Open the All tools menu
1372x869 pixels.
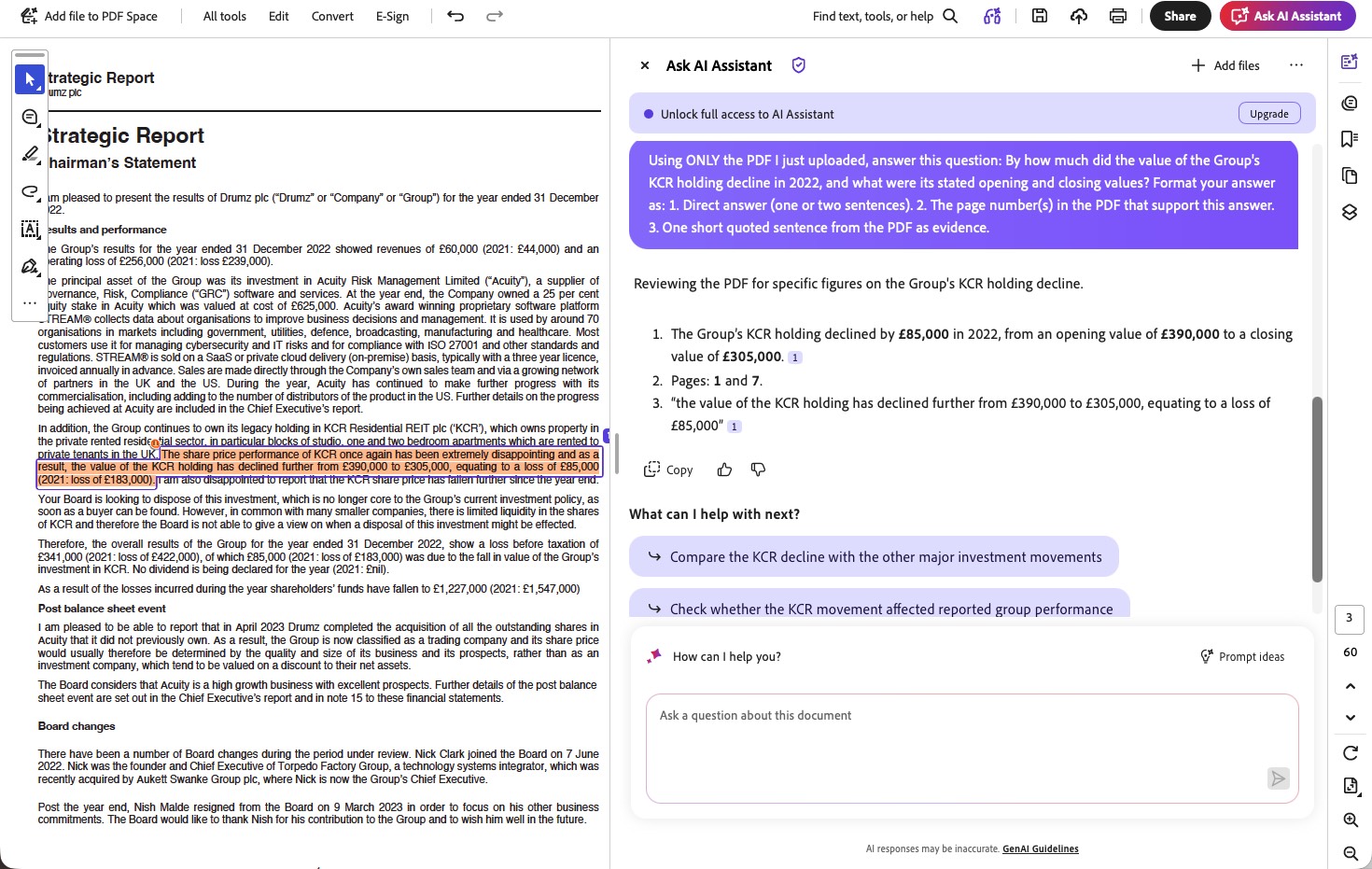point(225,16)
